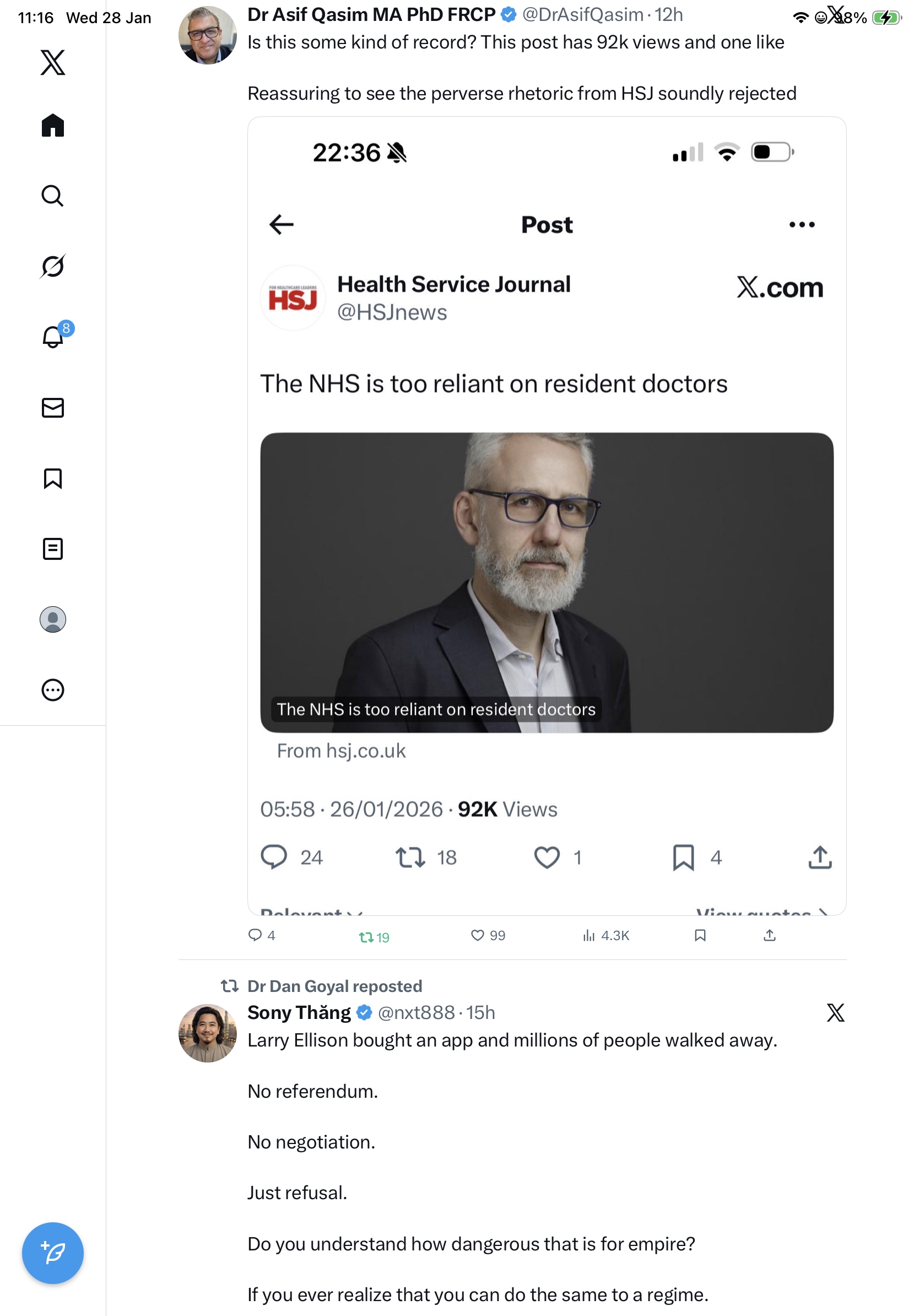
Task: Go to the Home feed
Action: tap(53, 126)
